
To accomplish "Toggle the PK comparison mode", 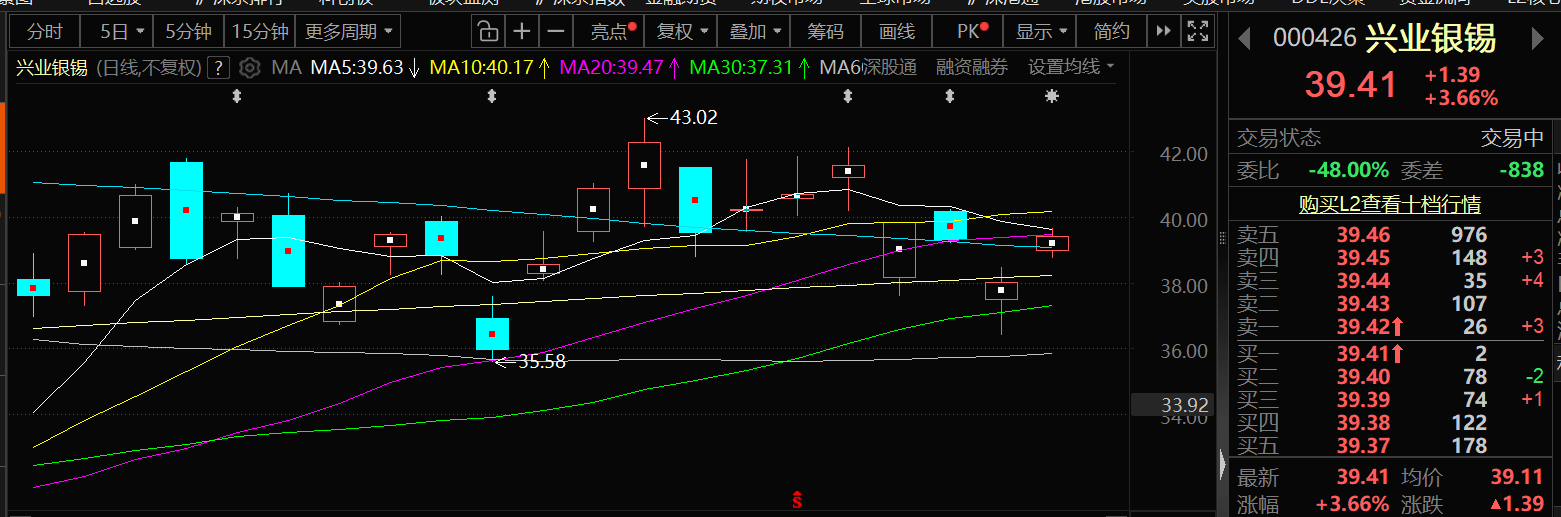I will point(972,32).
